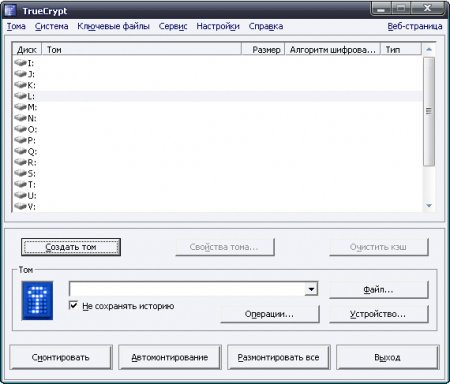Click the Создать том button
450x384 pixels.
(x=71, y=247)
